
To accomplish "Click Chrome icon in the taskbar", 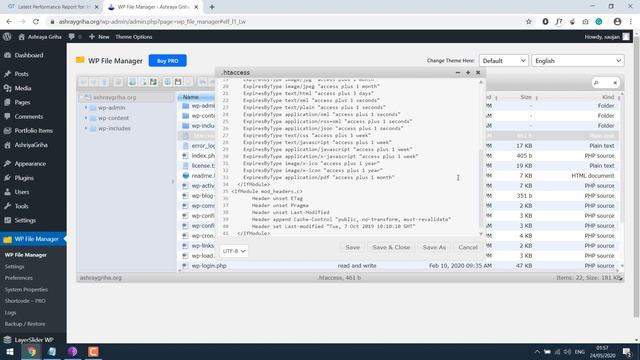I will tap(31, 351).
